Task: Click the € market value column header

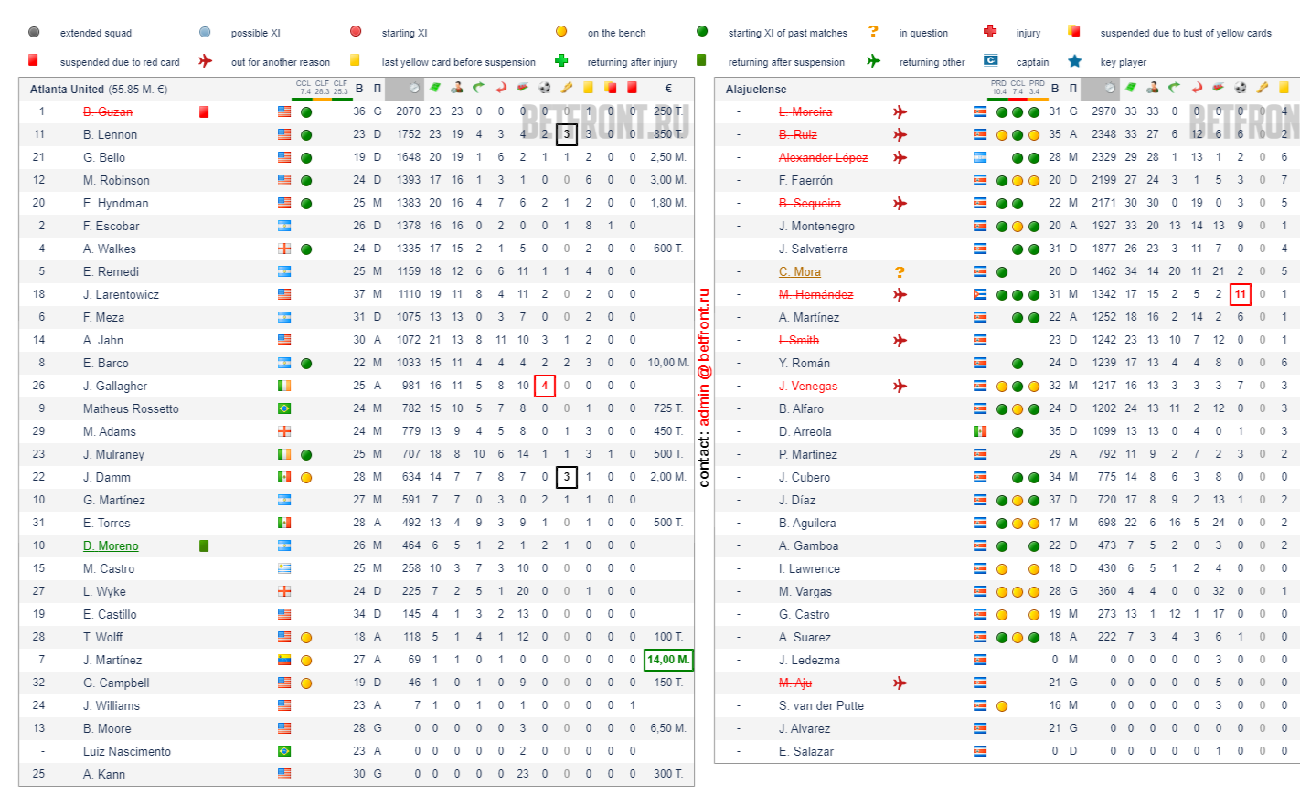Action: 668,88
